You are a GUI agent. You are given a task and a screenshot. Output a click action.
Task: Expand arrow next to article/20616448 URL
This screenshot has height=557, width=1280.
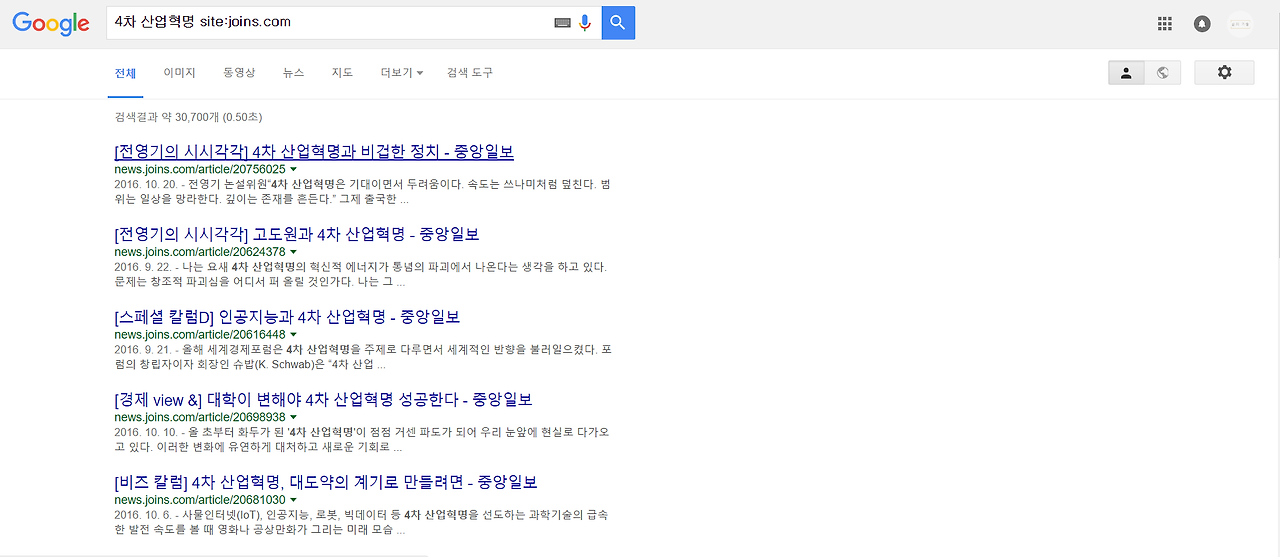tap(293, 335)
